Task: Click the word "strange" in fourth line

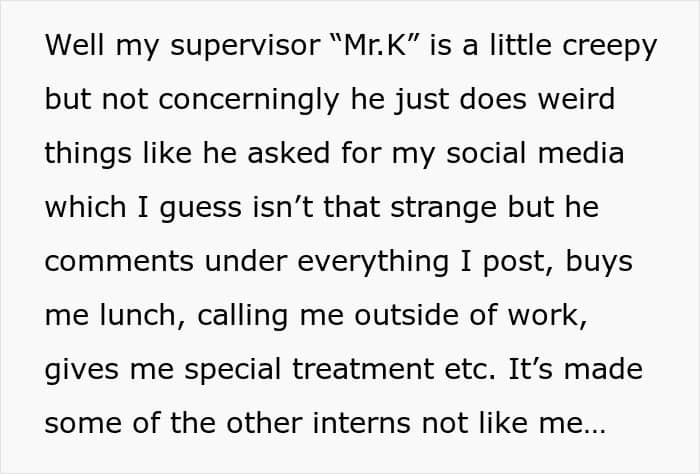Action: (x=443, y=208)
